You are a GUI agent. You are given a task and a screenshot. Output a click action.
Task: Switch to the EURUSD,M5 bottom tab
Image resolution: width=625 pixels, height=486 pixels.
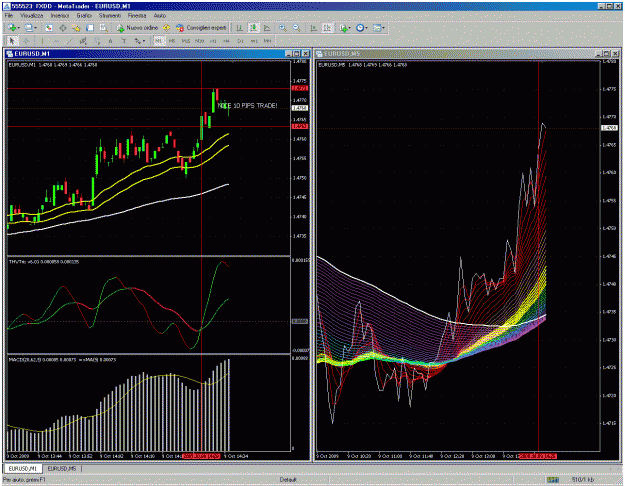point(62,468)
